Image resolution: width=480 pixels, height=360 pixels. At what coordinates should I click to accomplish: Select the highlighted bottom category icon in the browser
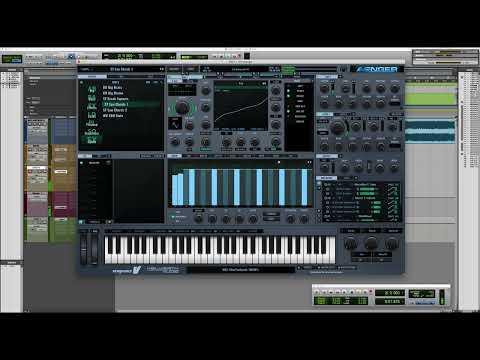(92, 140)
